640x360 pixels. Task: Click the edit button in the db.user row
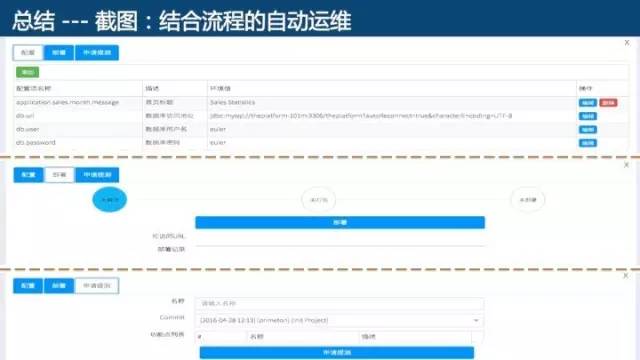(588, 129)
